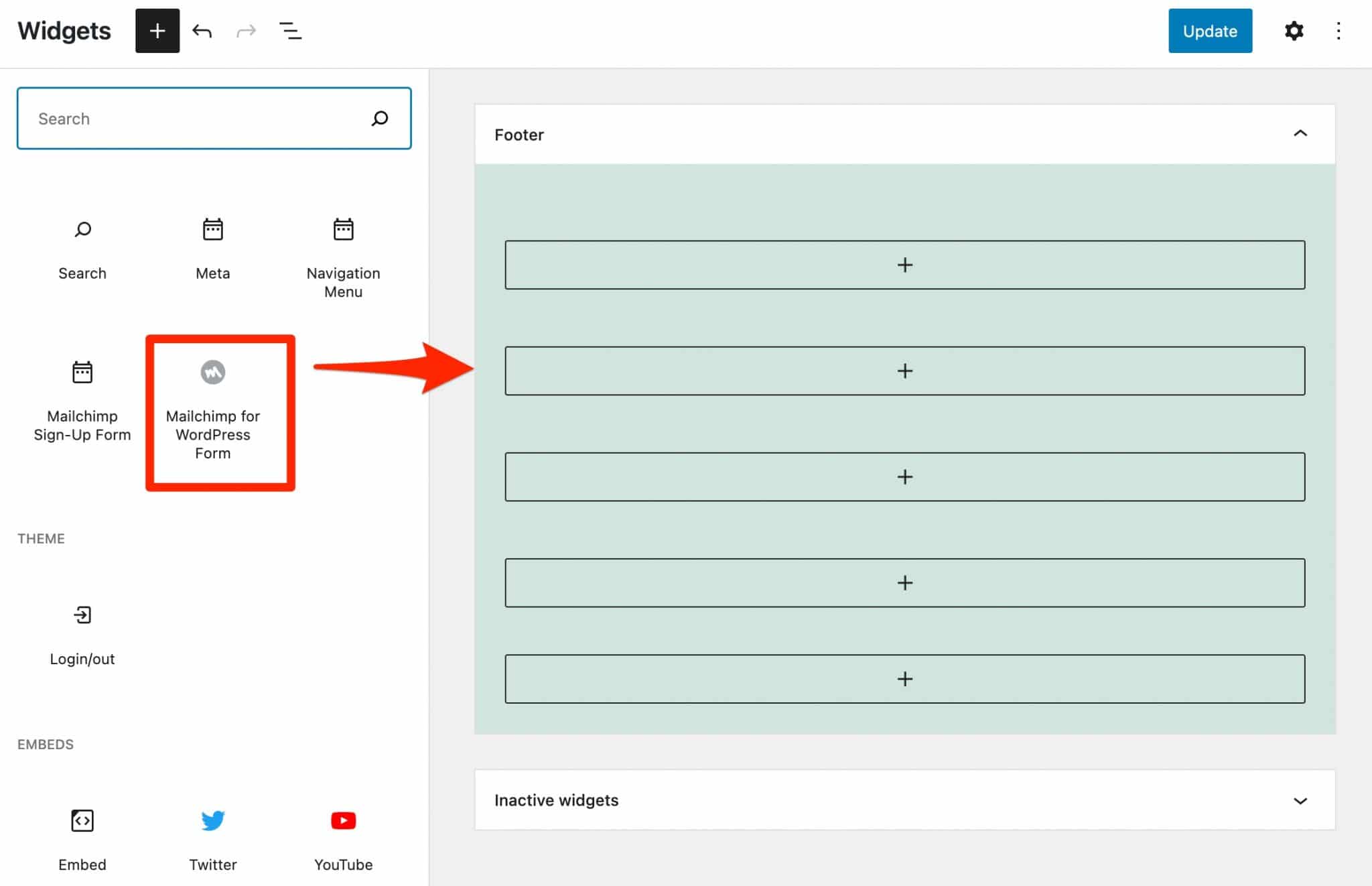This screenshot has width=1372, height=886.
Task: Select Mailchimp for WordPress Form widget
Action: (213, 412)
